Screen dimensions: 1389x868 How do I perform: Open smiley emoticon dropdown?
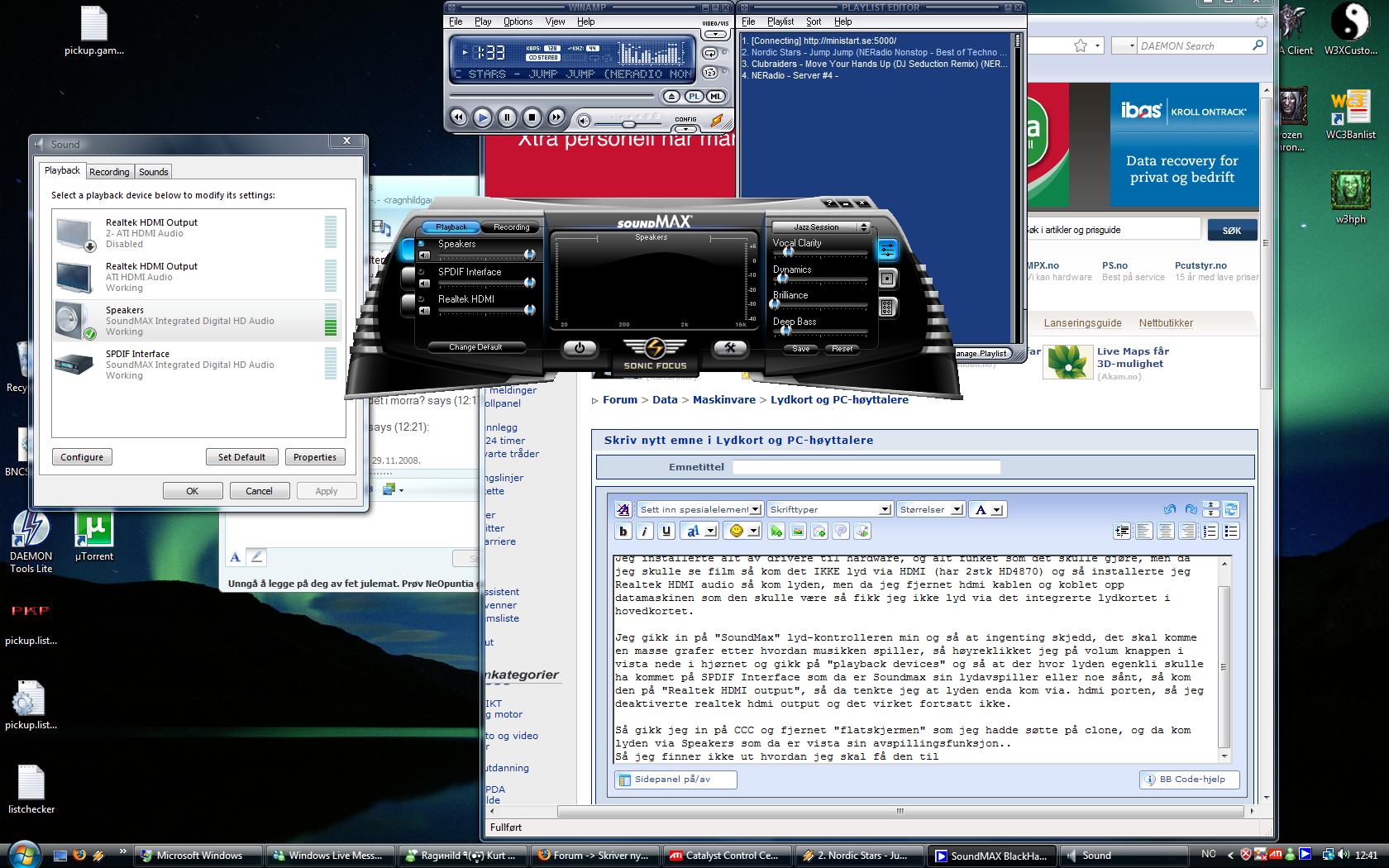pos(743,532)
